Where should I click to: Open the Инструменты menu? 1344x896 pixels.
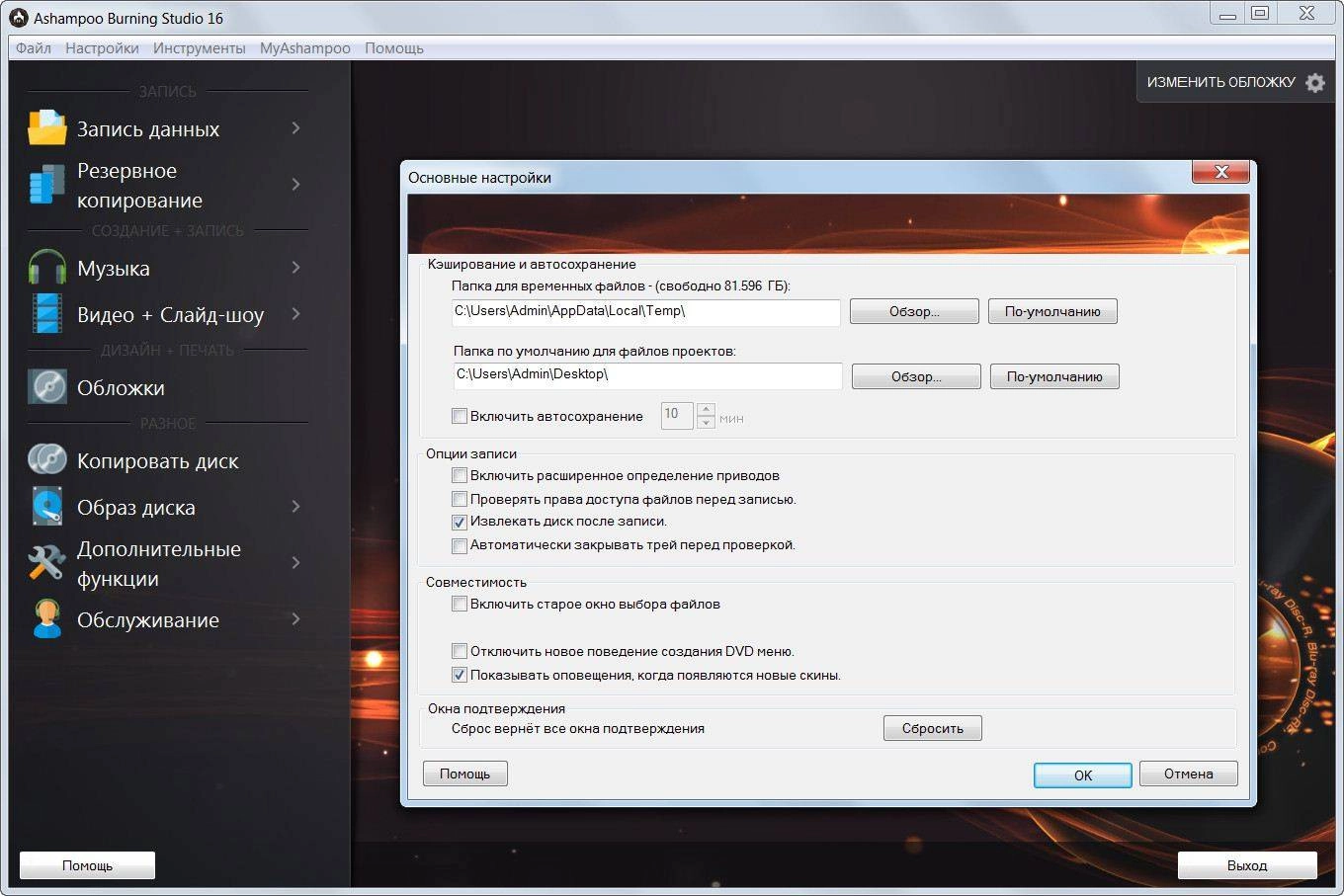click(x=199, y=47)
